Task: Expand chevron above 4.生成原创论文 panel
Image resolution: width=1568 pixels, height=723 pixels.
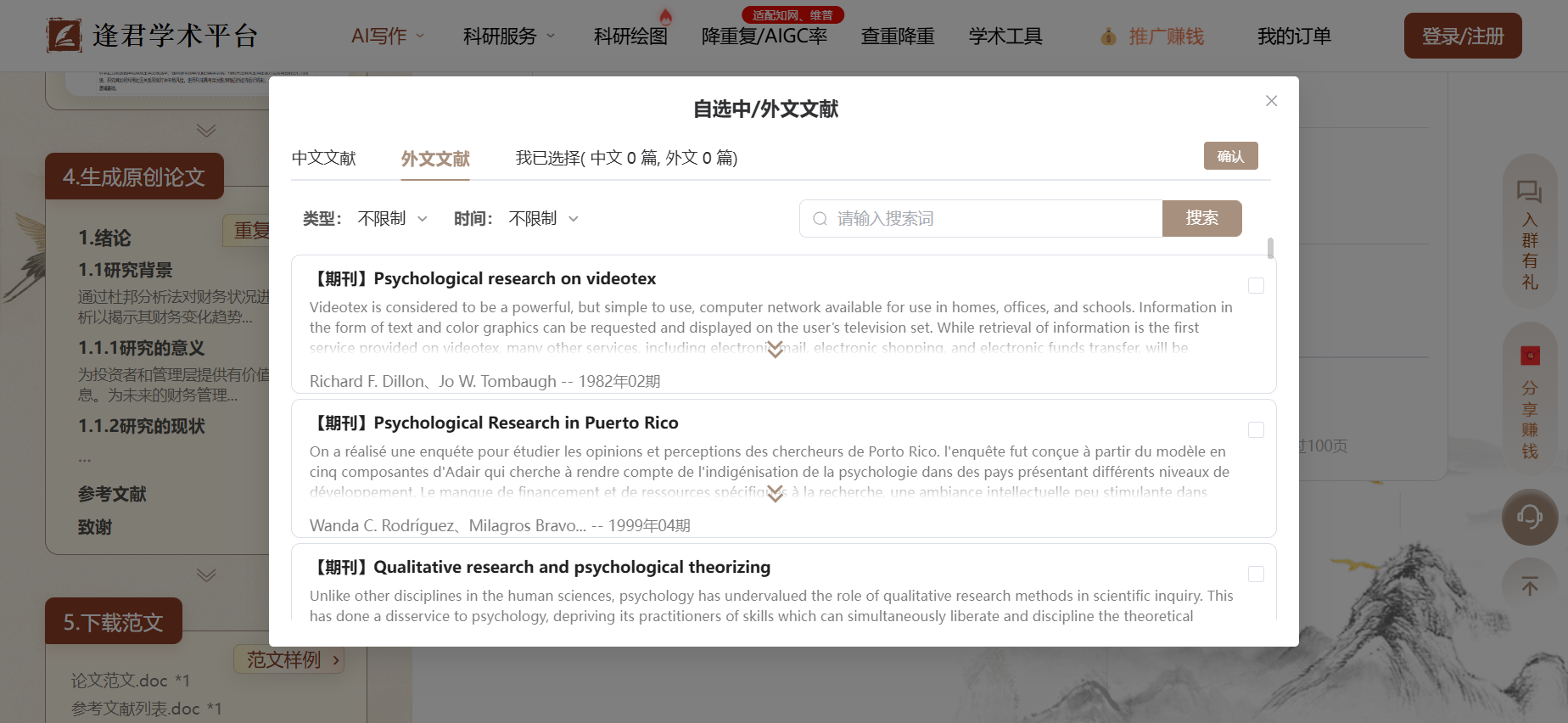Action: click(206, 131)
